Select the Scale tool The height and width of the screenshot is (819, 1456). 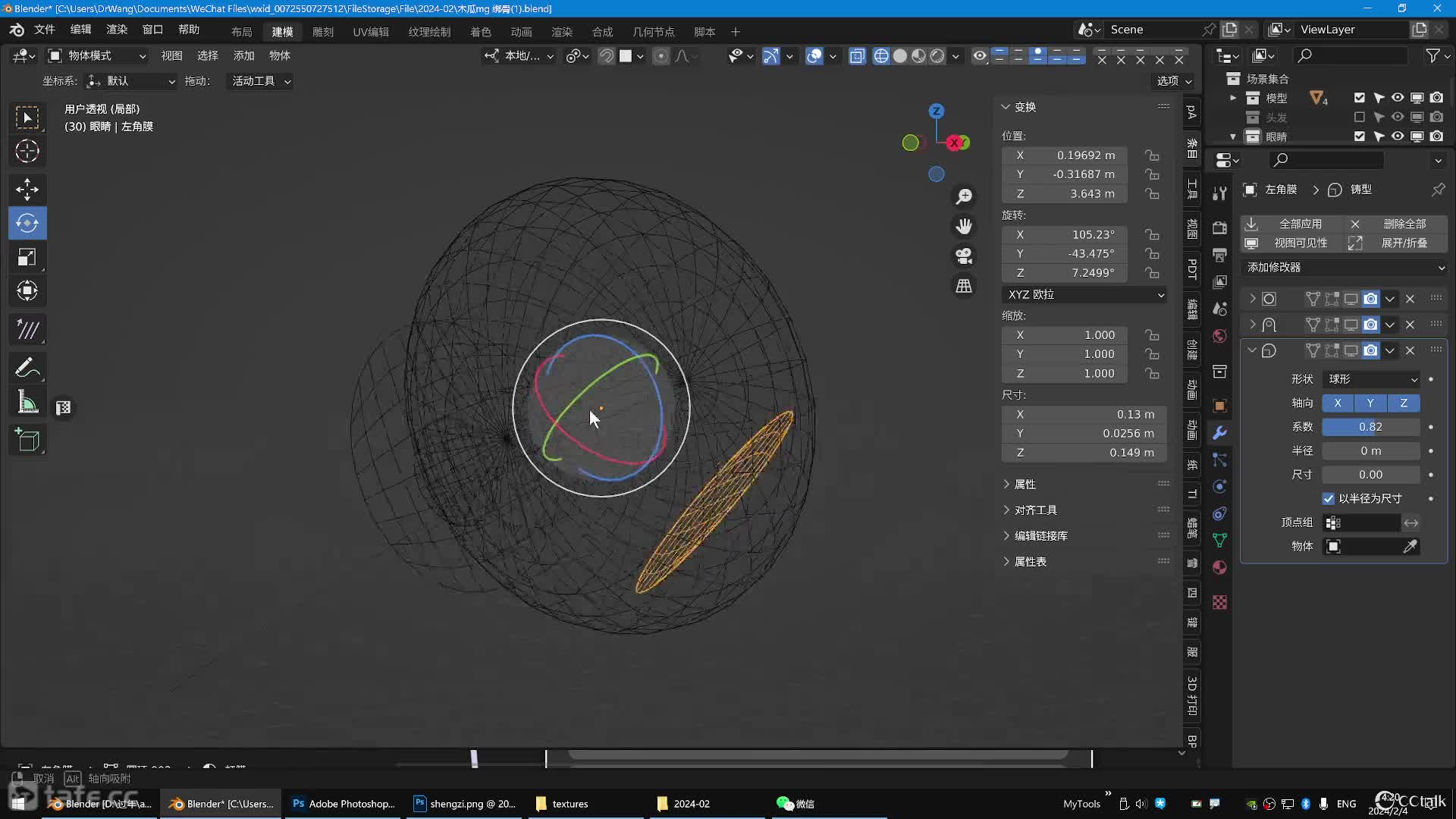point(27,257)
